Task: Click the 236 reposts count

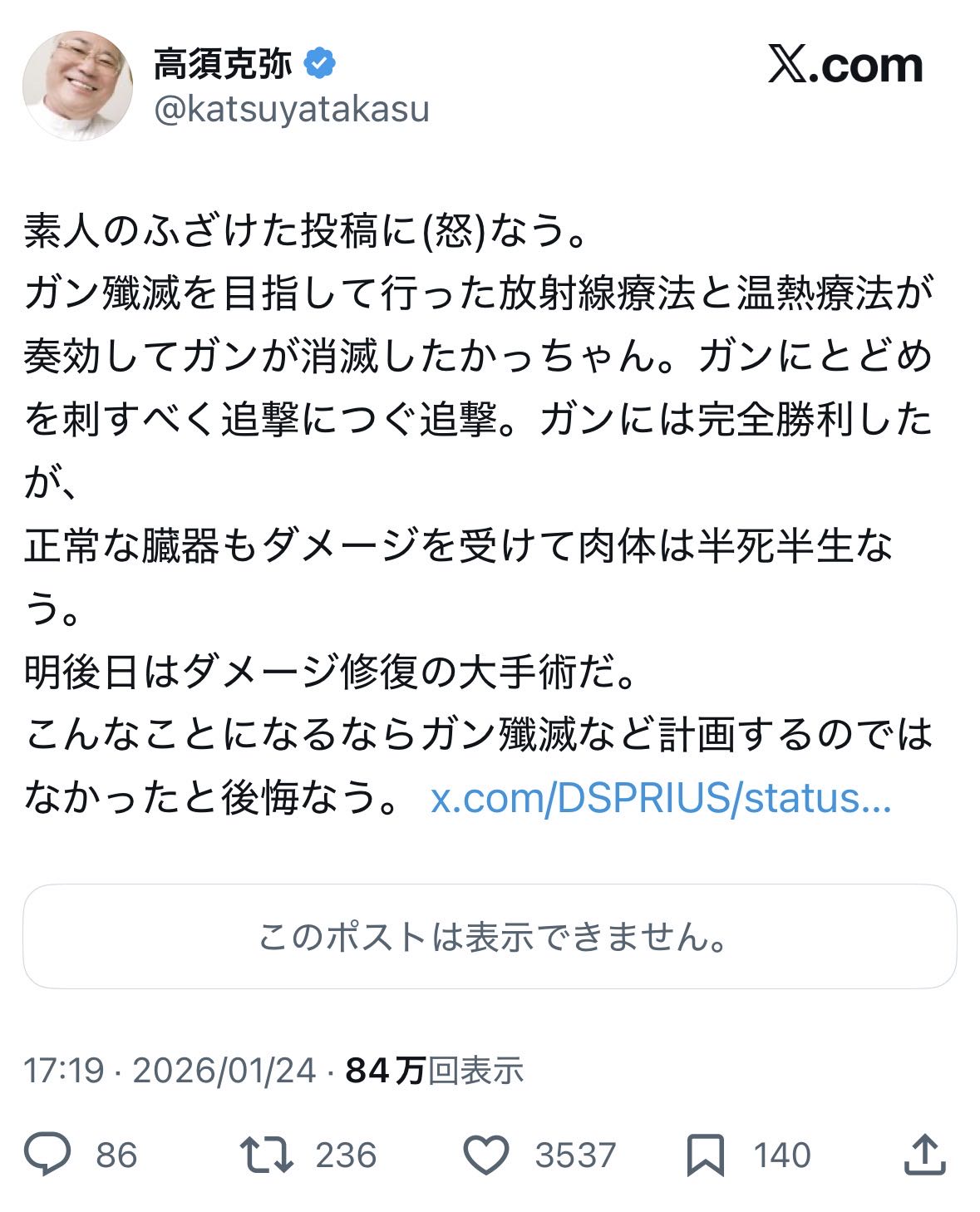Action: (x=346, y=1155)
